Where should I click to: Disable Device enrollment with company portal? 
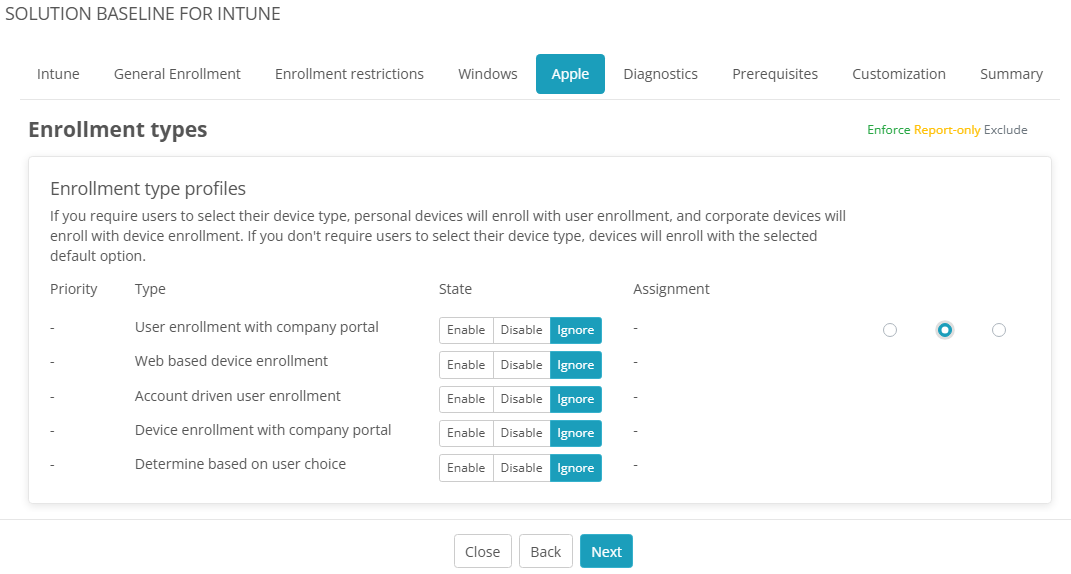coord(521,433)
